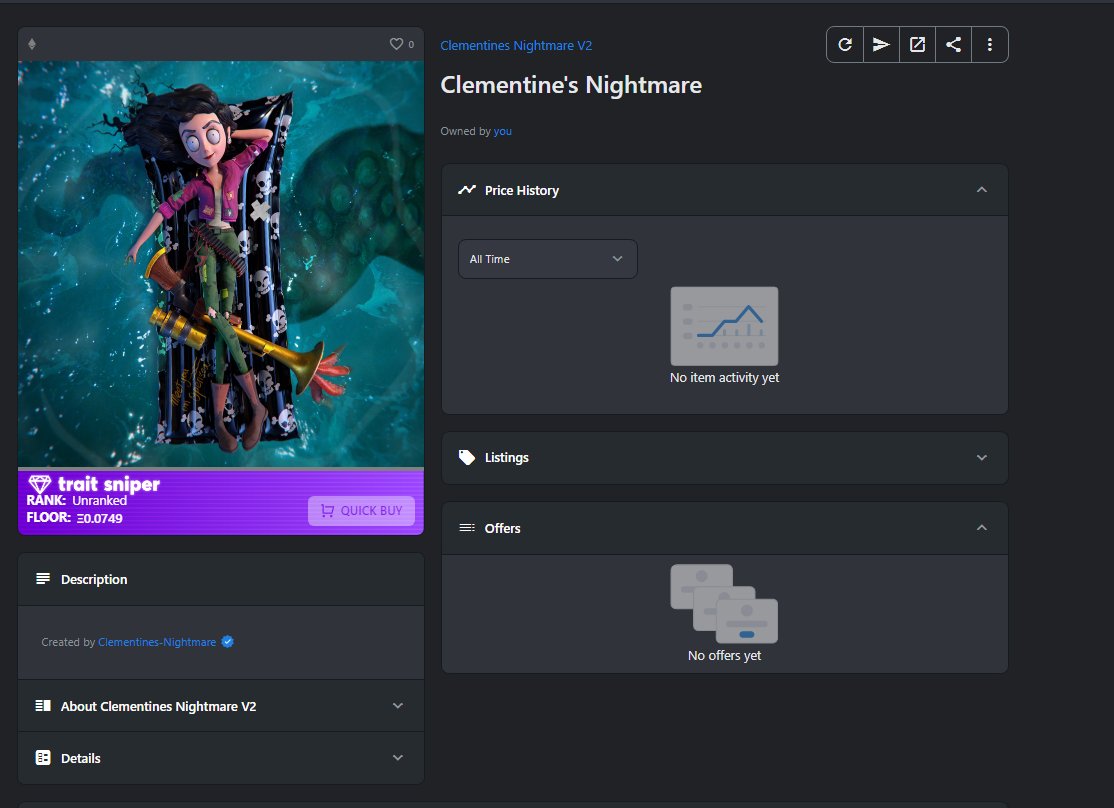
Task: Click the refresh metadata icon
Action: tap(845, 45)
